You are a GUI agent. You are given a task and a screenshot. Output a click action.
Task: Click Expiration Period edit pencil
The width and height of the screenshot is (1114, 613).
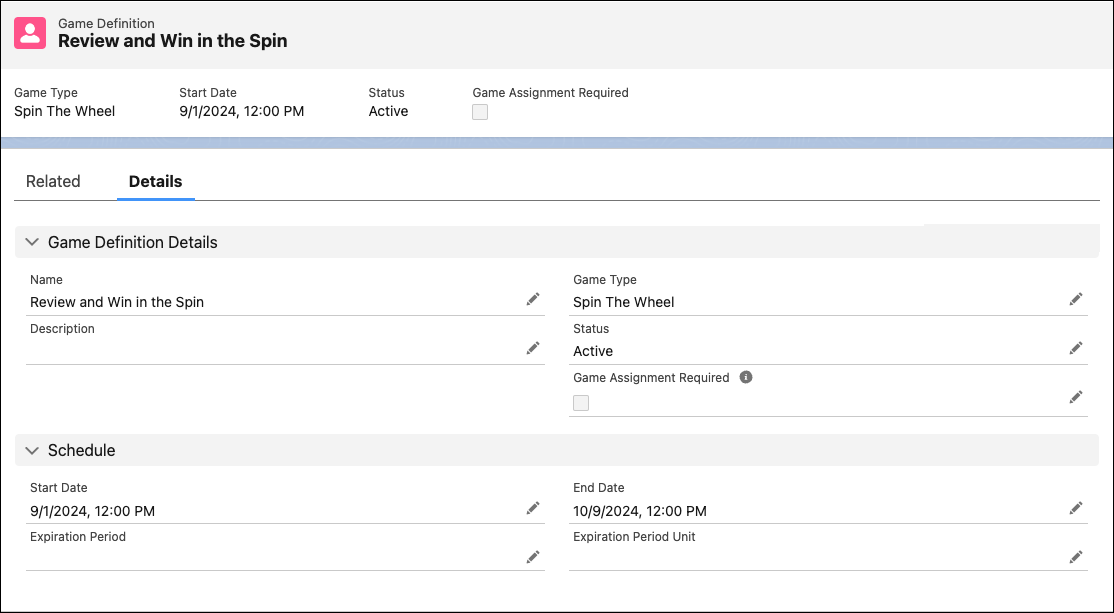pyautogui.click(x=533, y=557)
